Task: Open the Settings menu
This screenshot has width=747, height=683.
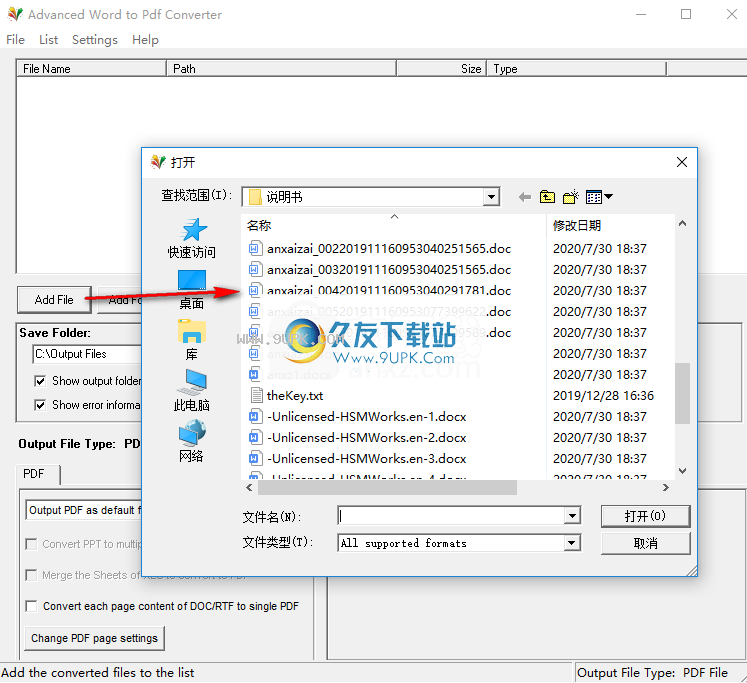Action: point(95,40)
